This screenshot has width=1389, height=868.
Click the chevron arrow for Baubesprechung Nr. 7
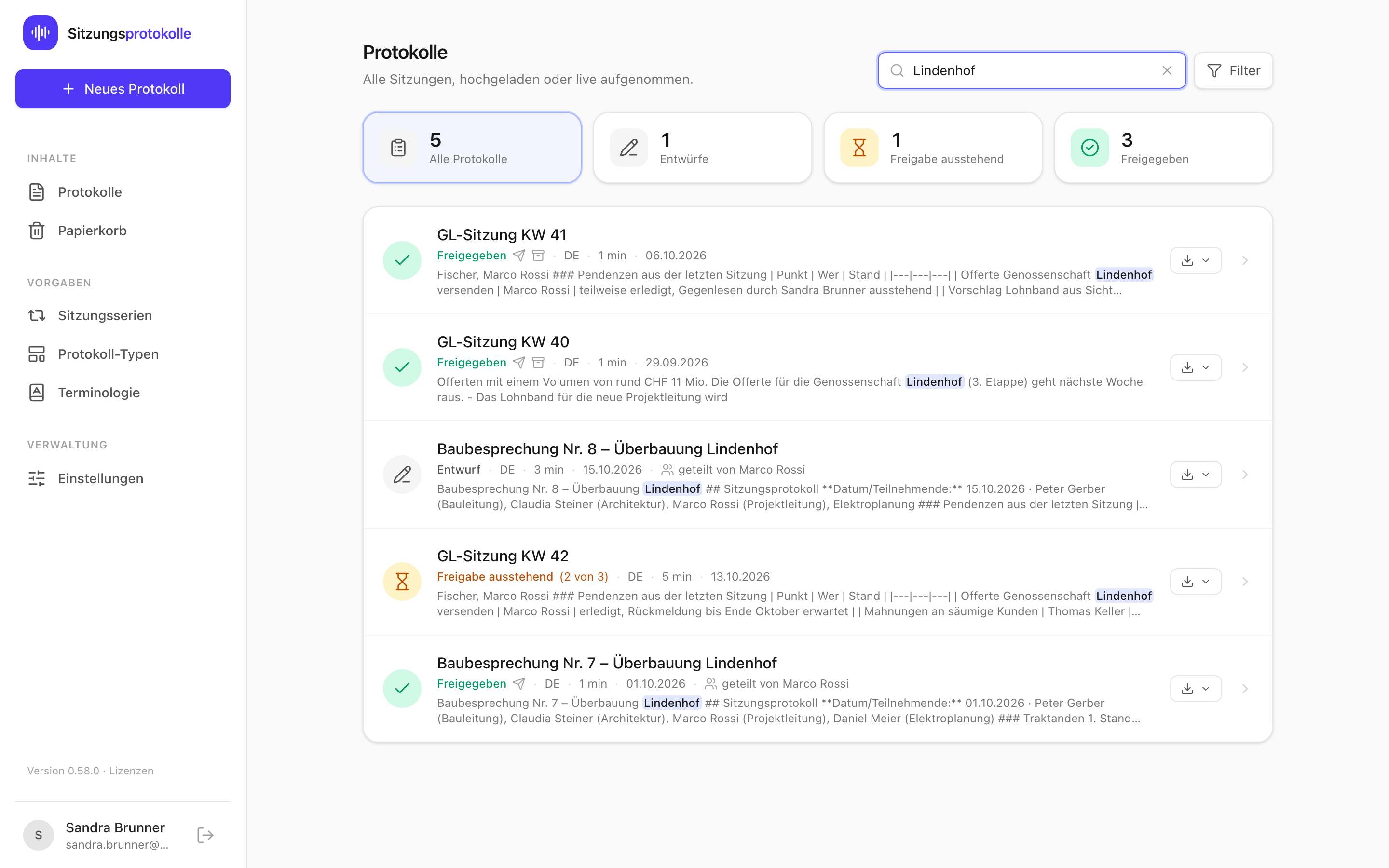[1245, 688]
